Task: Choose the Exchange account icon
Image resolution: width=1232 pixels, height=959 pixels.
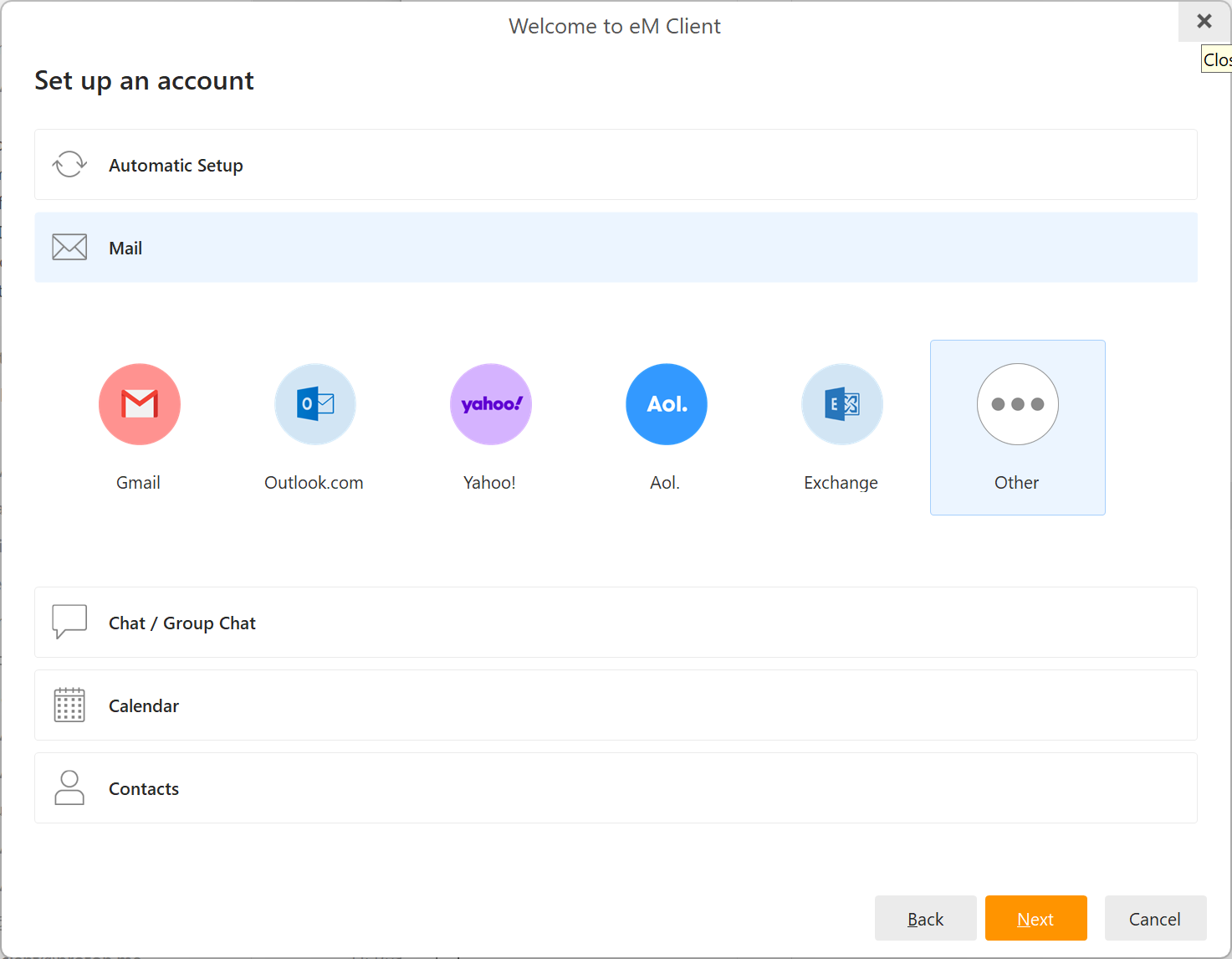Action: click(x=842, y=404)
